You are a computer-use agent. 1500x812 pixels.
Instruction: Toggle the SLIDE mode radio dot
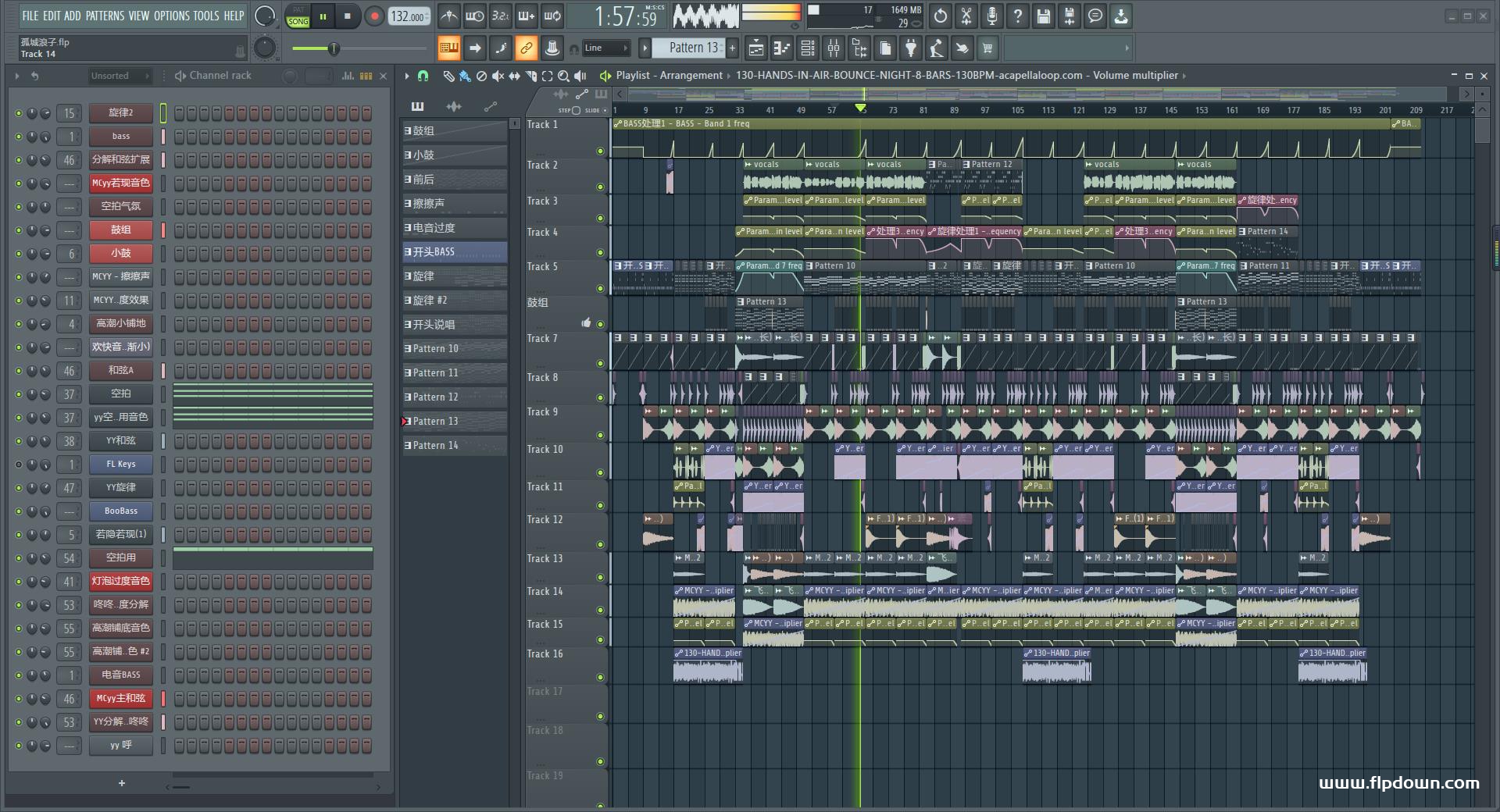pos(605,110)
